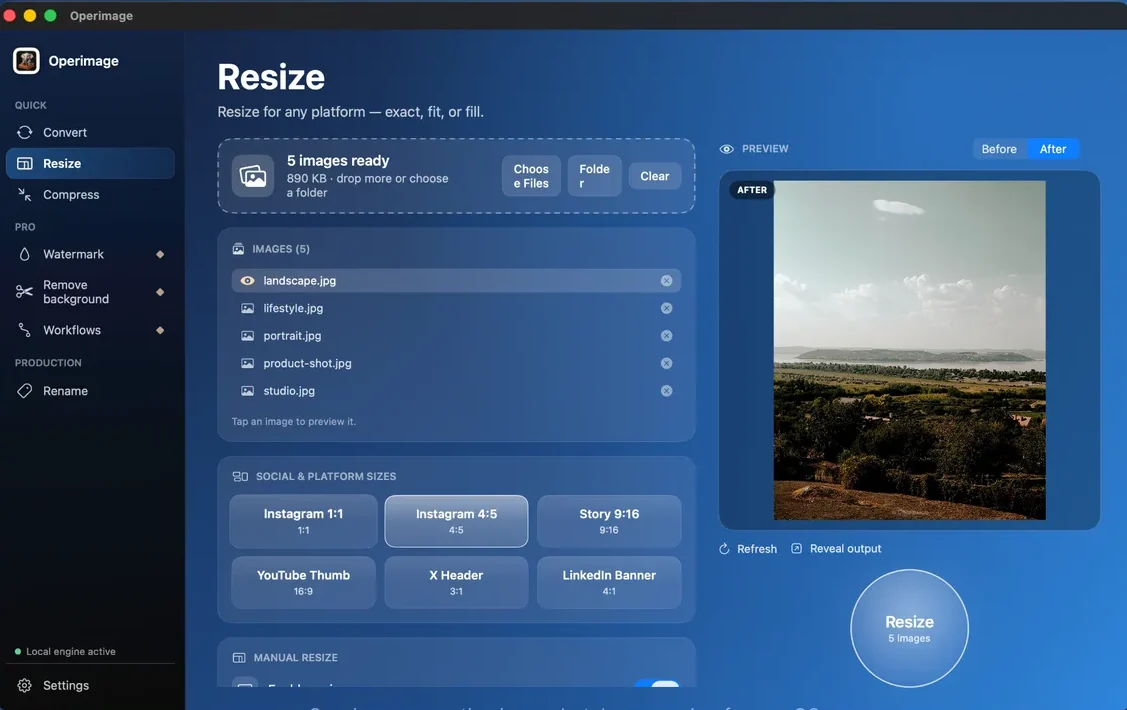Click the Local engine active status
1127x710 pixels.
point(65,652)
